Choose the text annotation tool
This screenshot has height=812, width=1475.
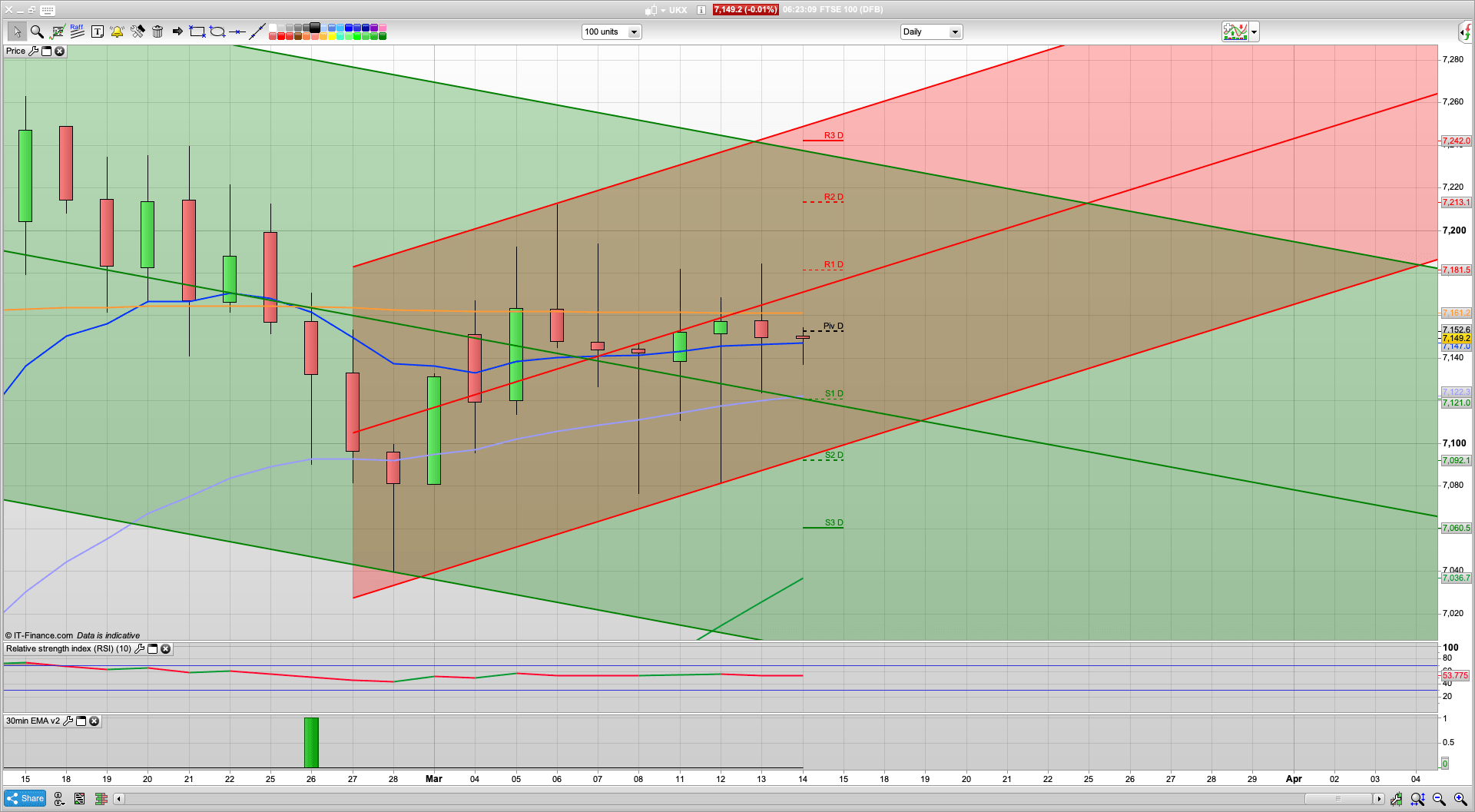click(x=98, y=31)
